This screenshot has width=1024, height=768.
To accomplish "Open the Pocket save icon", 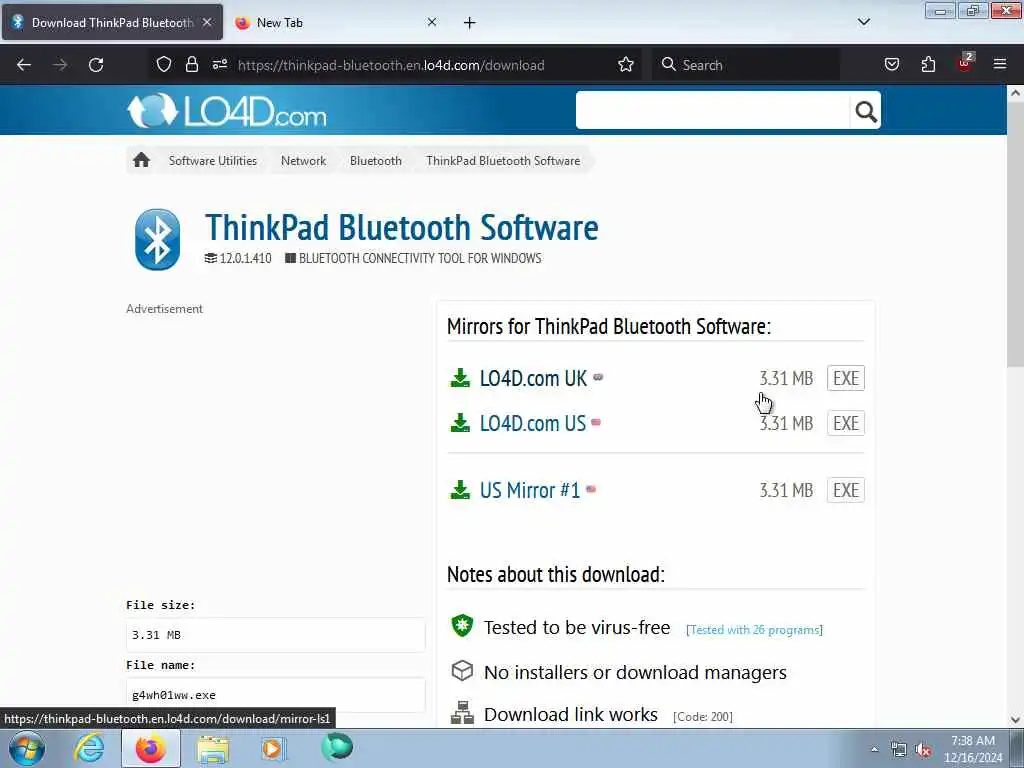I will coord(891,64).
